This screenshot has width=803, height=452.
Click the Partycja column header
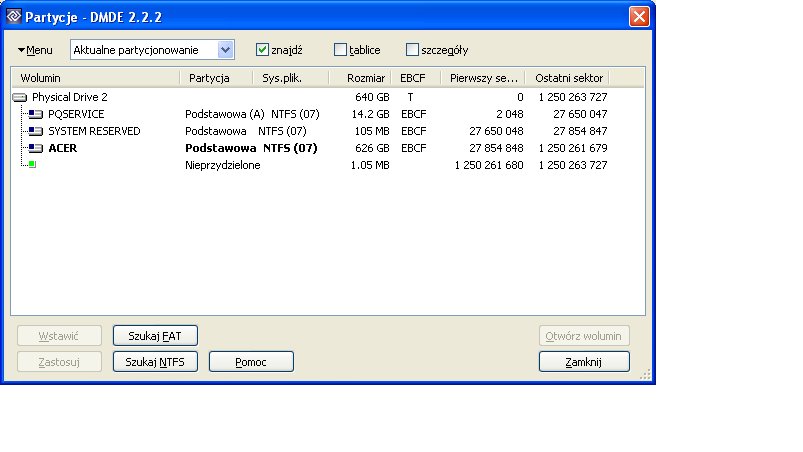[x=216, y=78]
